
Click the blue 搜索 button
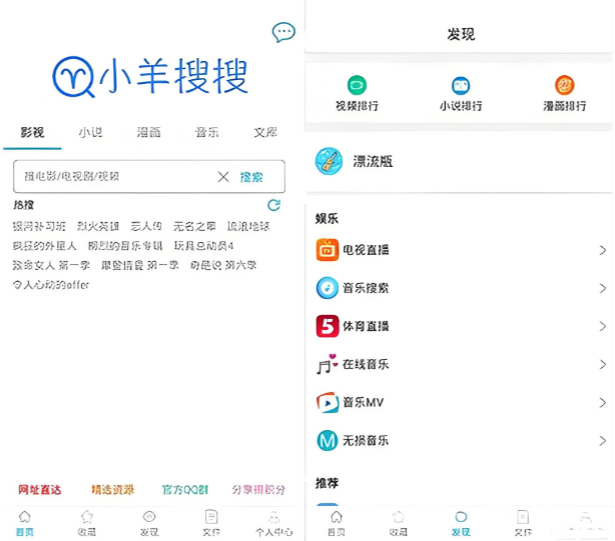[252, 177]
